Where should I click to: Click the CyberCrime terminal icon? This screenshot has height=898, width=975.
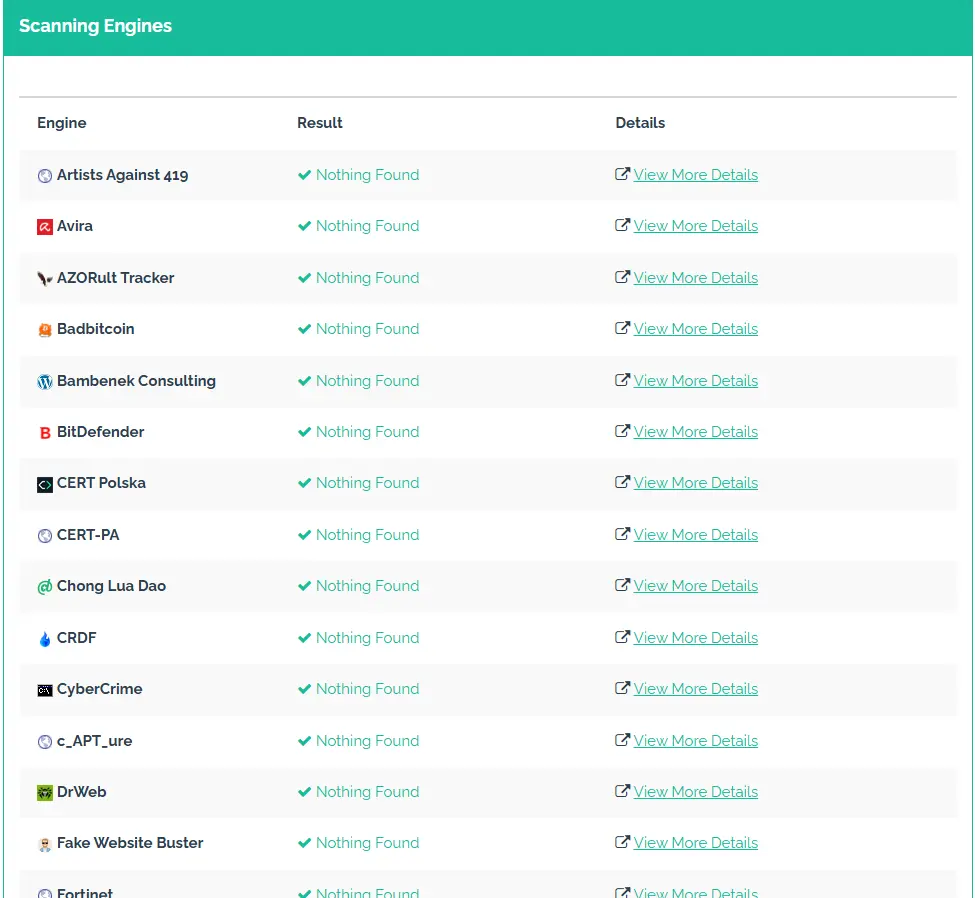coord(45,690)
